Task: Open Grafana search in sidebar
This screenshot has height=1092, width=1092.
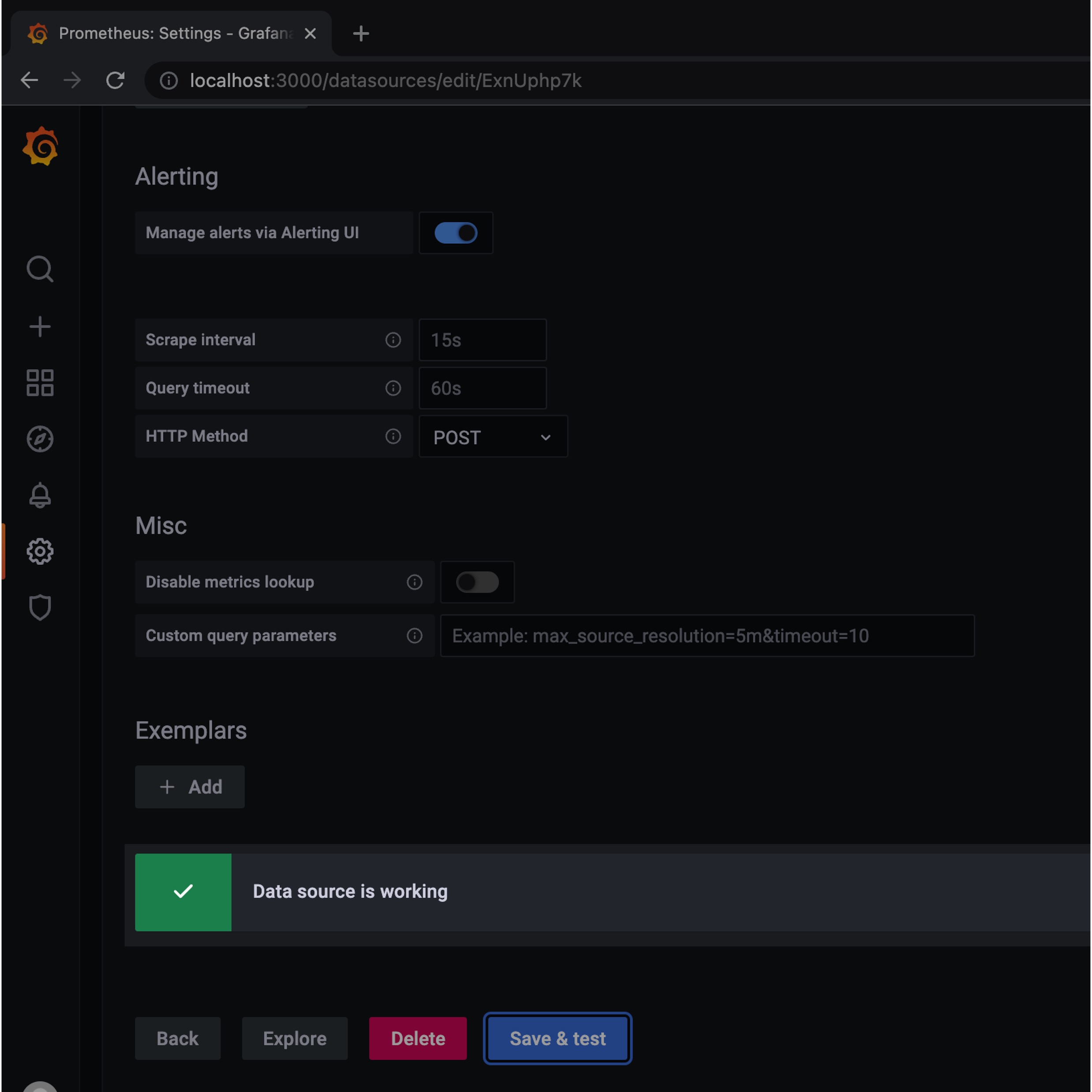Action: click(40, 269)
